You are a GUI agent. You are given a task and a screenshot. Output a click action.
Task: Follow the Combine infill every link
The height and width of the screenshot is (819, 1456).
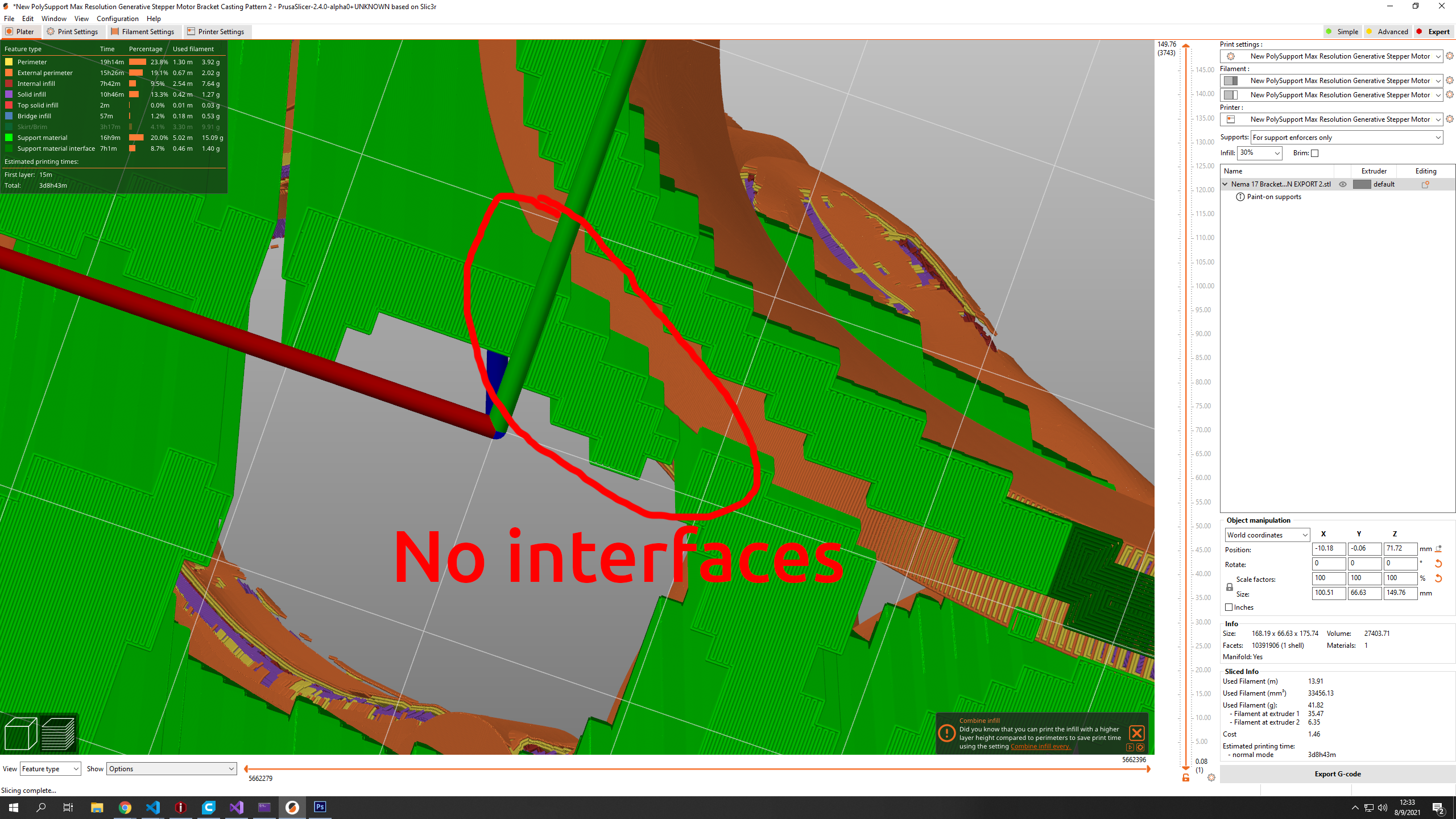1040,746
